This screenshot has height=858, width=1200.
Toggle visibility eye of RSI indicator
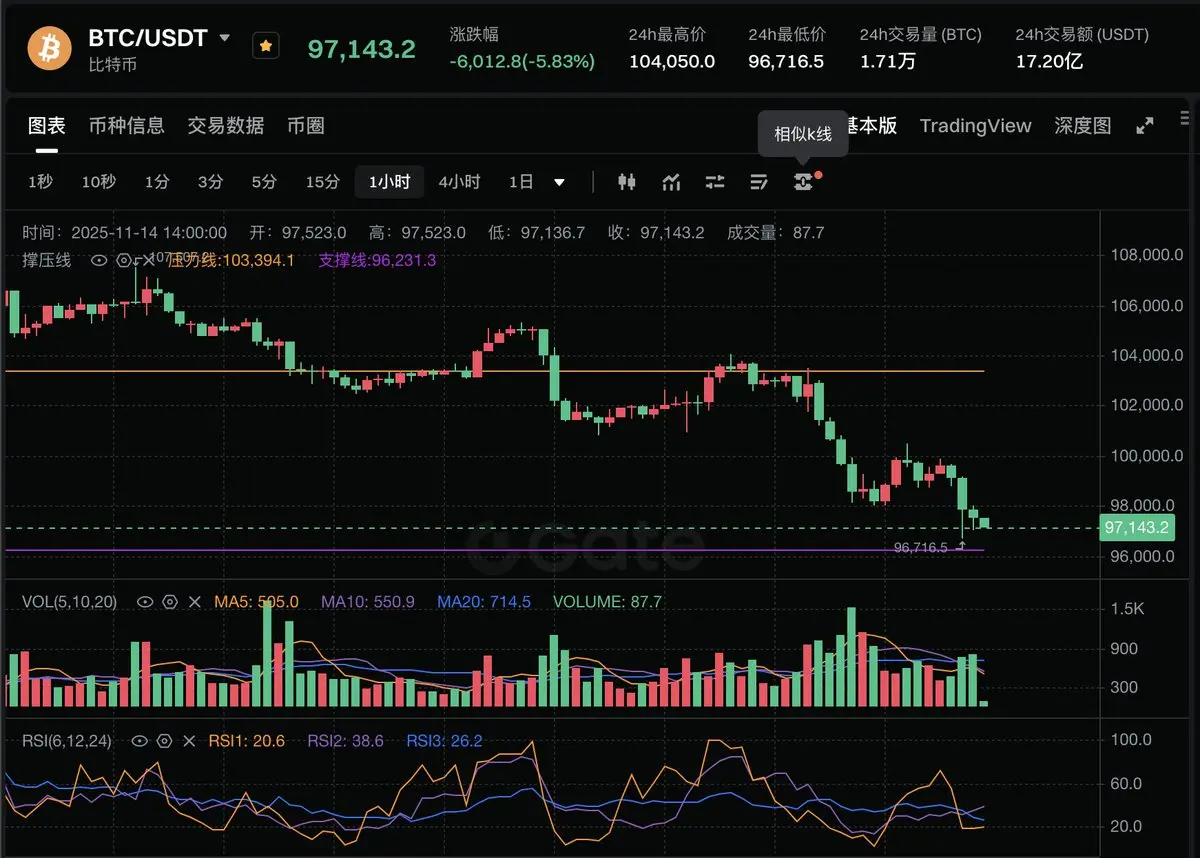point(140,741)
